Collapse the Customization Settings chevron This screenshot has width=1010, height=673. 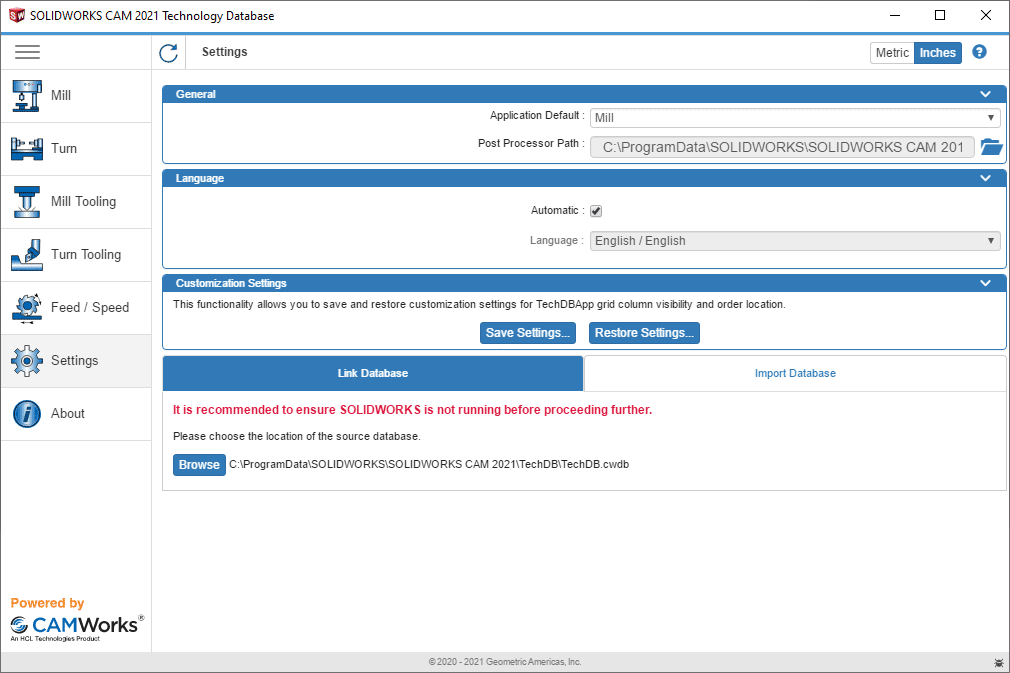pos(985,283)
